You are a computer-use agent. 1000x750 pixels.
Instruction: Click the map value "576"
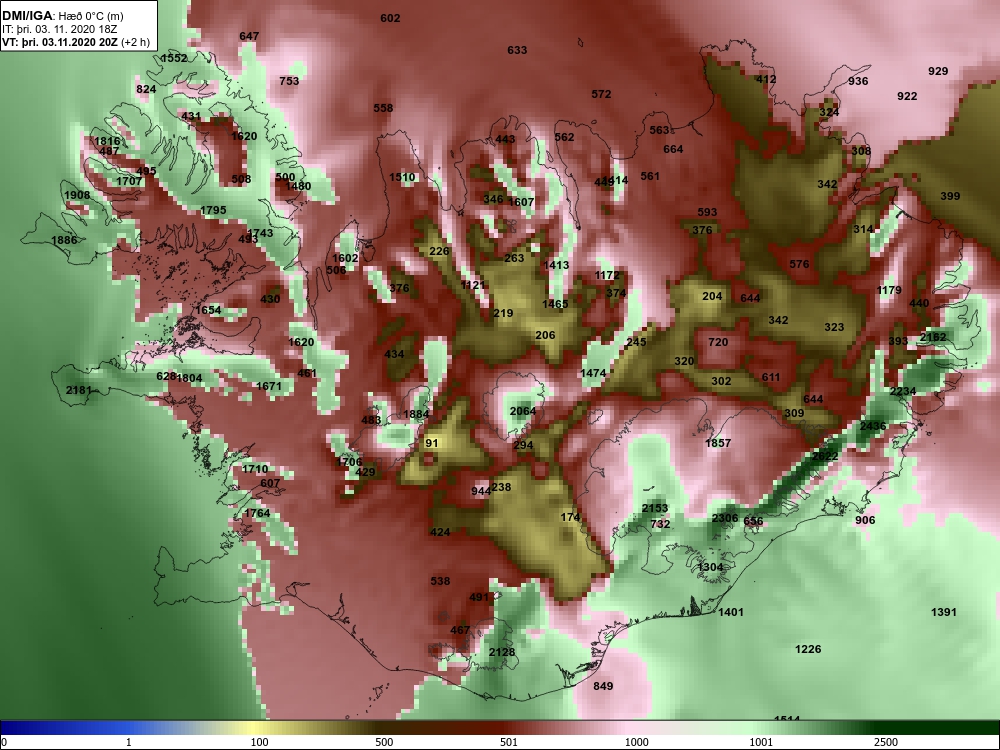pos(799,264)
